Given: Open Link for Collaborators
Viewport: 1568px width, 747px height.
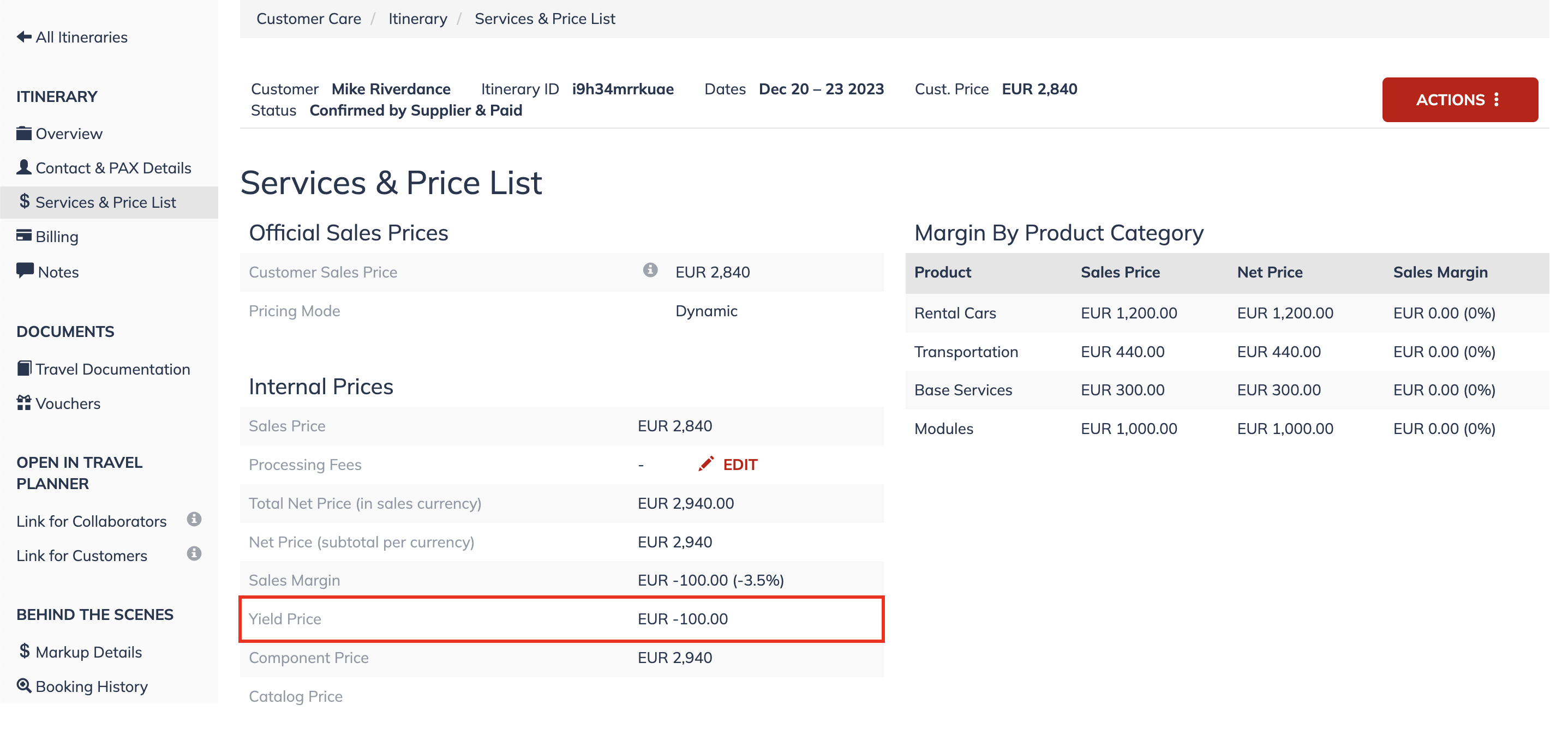Looking at the screenshot, I should point(91,521).
